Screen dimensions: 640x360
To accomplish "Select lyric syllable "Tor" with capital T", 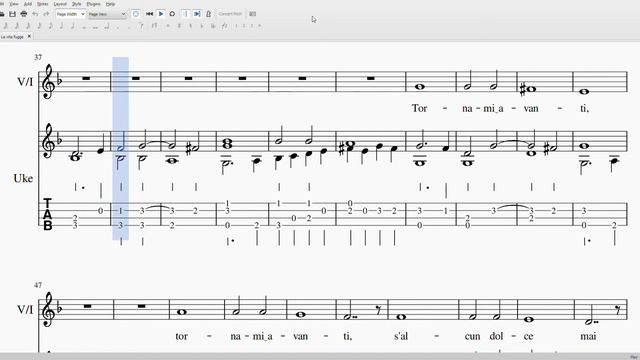I will pos(419,108).
